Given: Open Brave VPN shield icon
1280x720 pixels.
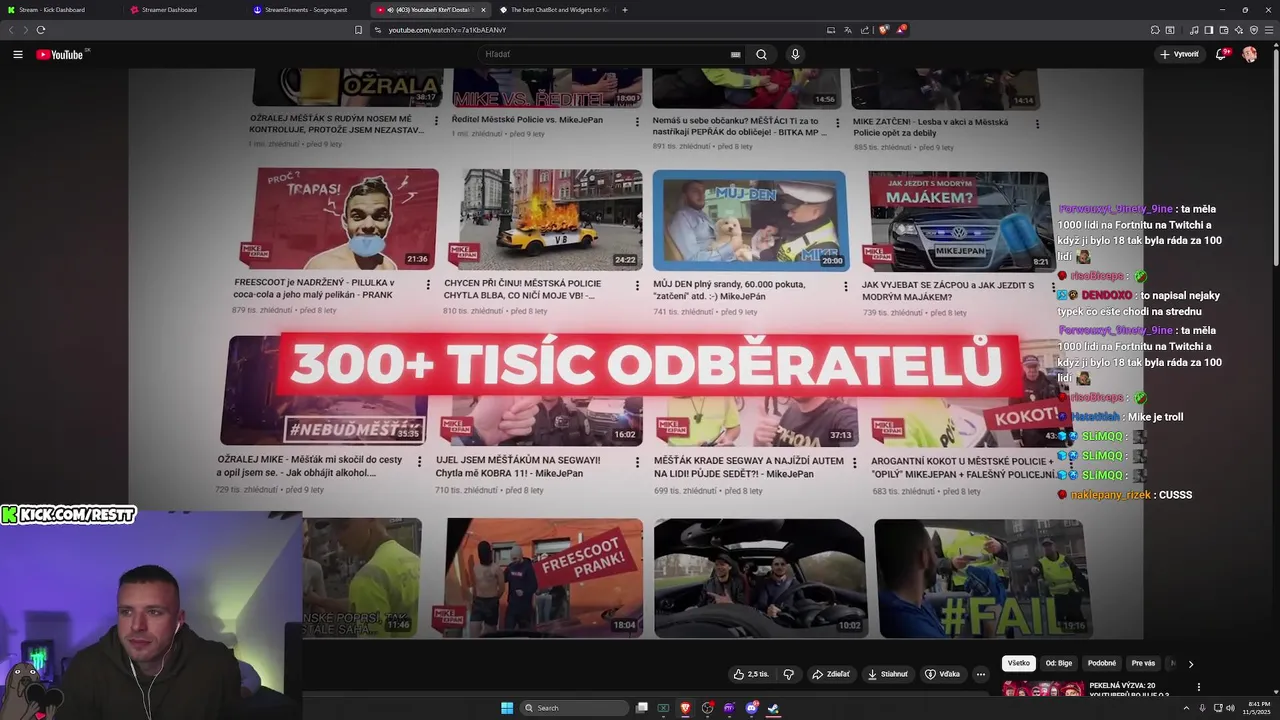Looking at the screenshot, I should [1254, 30].
